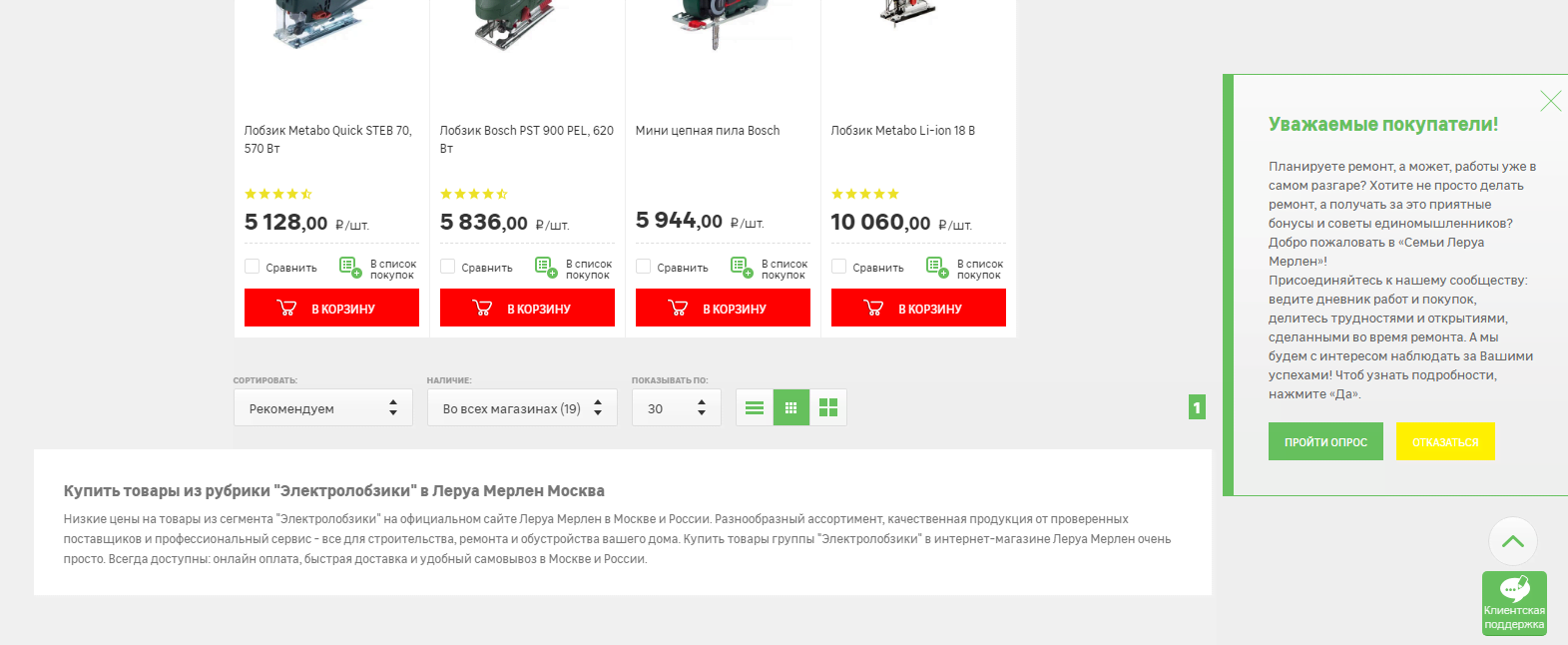Open Клиентская поддержка chat widget

[1514, 603]
